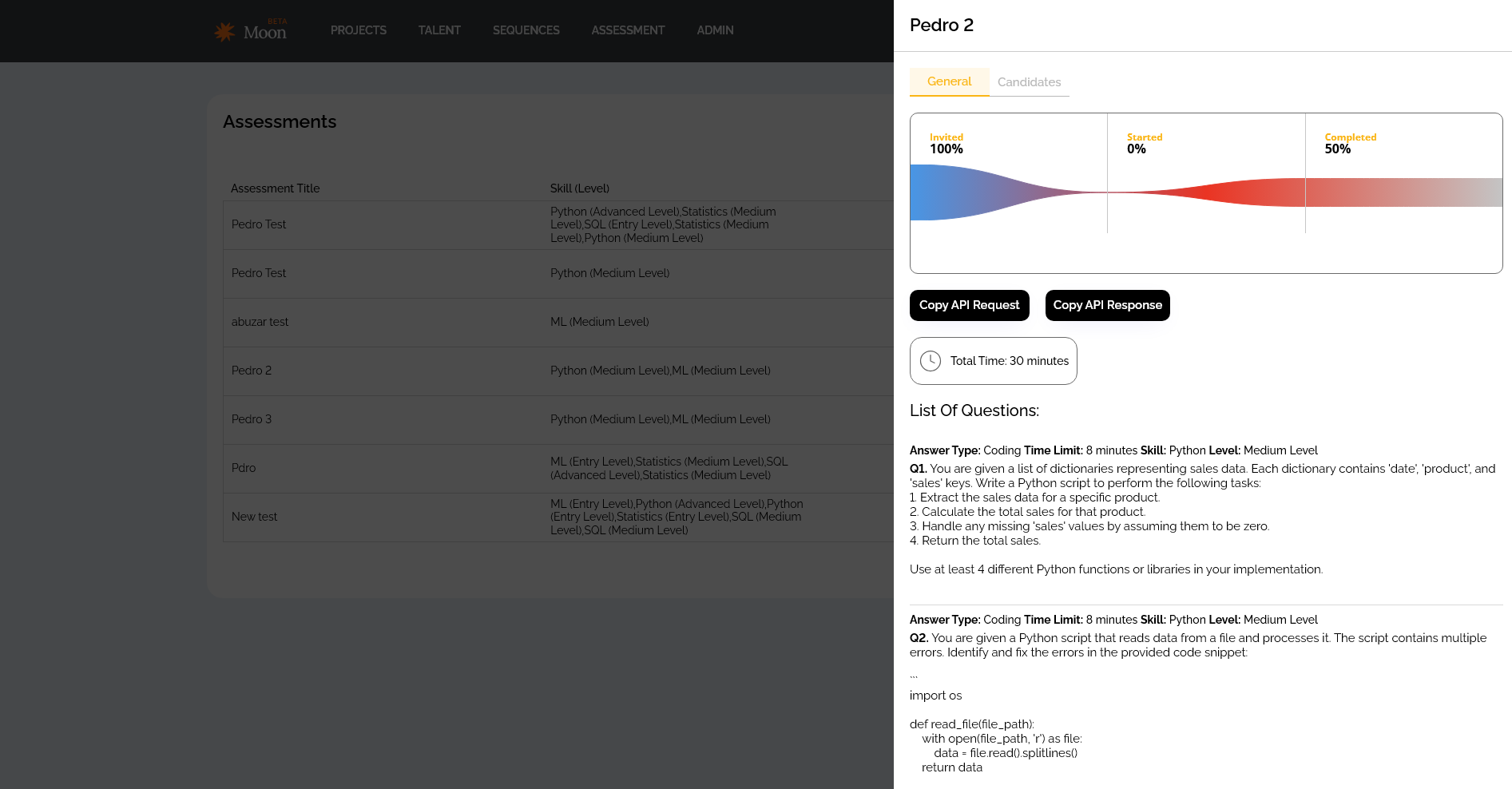Click the Moon logo icon
The width and height of the screenshot is (1512, 789).
pyautogui.click(x=224, y=31)
